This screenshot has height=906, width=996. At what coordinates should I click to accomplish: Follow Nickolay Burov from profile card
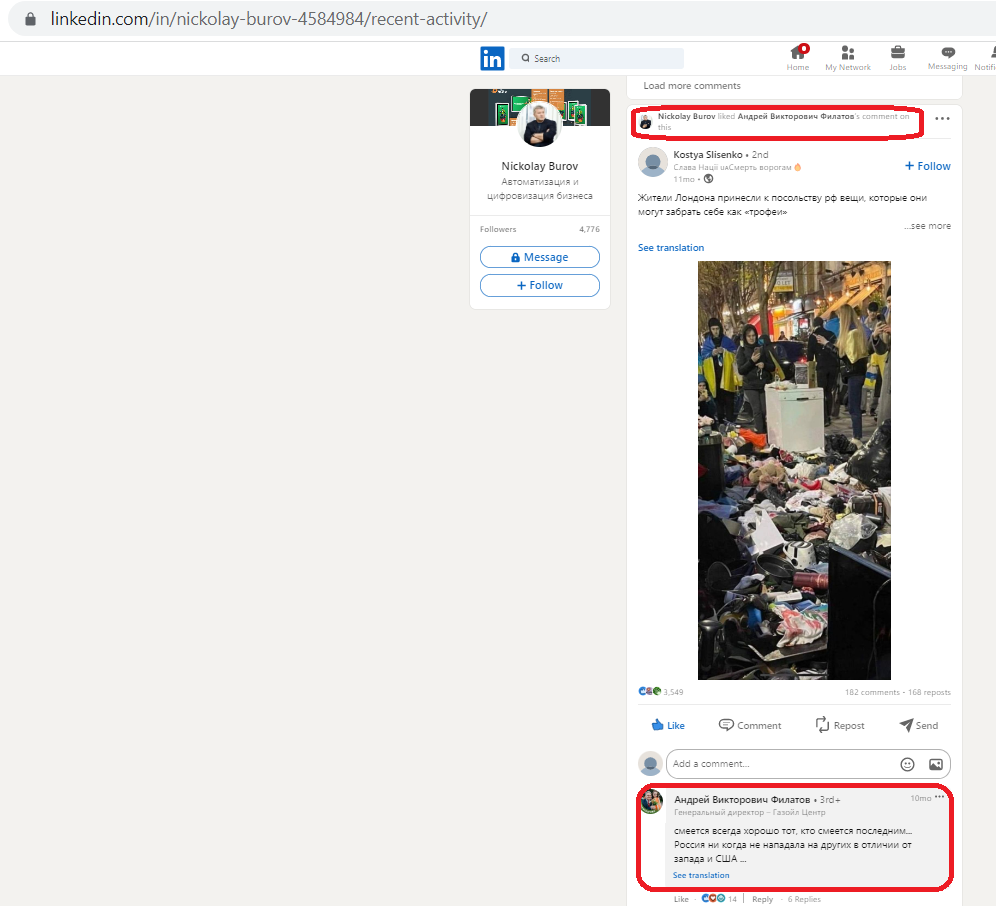click(540, 285)
